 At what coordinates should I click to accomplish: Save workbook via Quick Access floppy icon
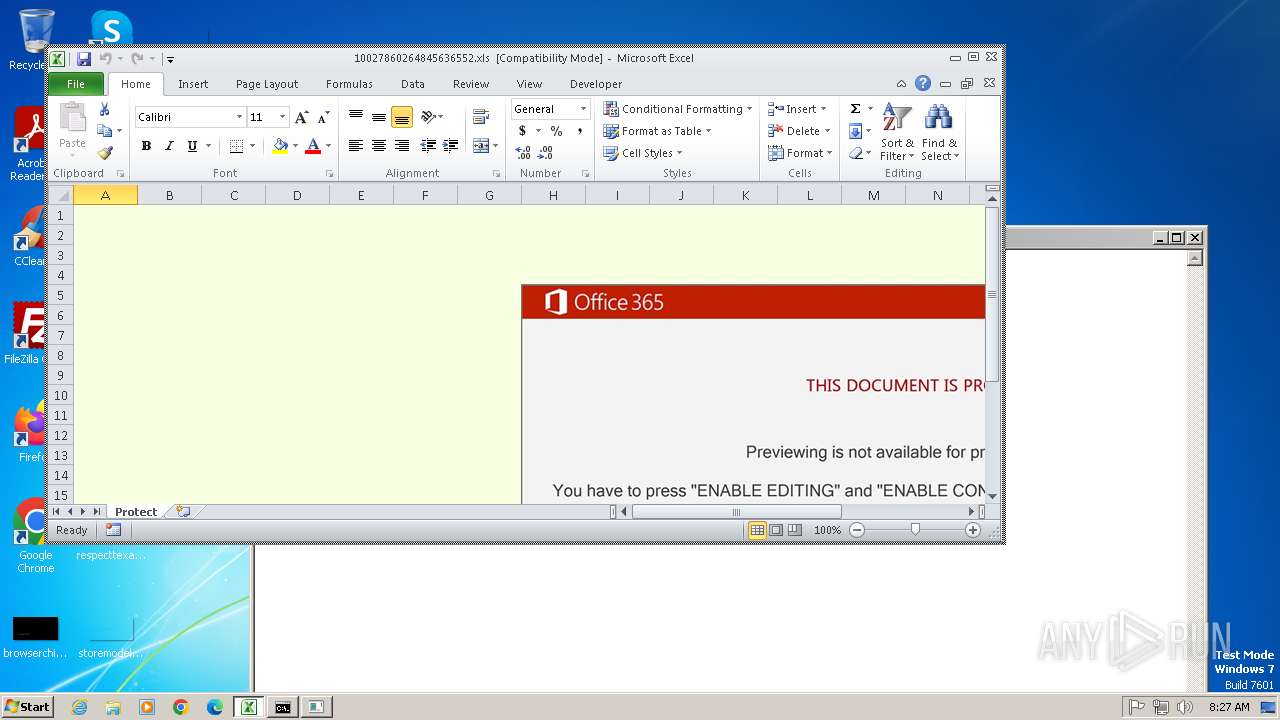(x=84, y=59)
